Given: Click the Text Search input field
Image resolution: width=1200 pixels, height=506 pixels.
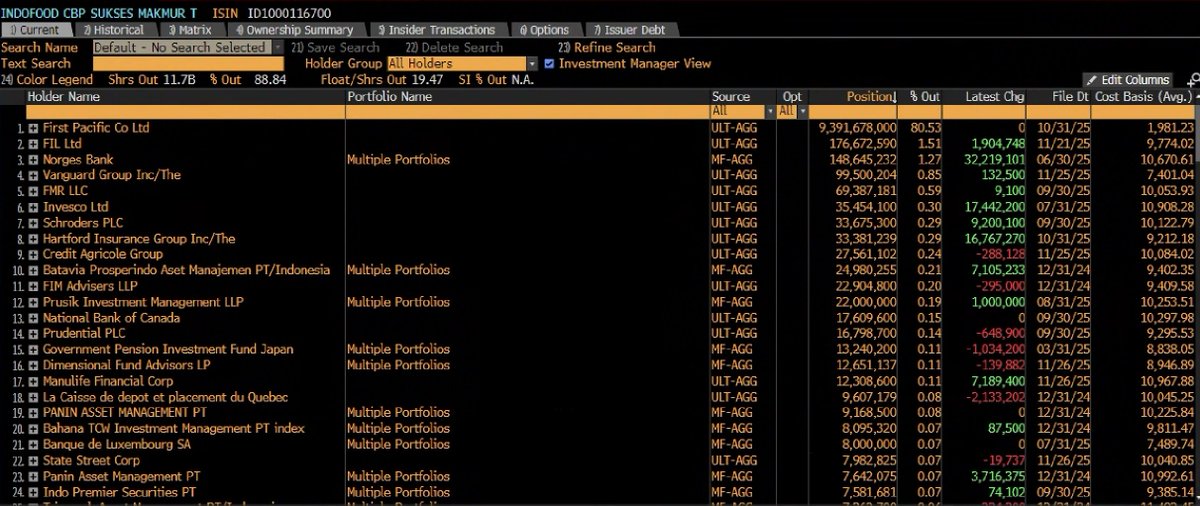Looking at the screenshot, I should pos(188,64).
